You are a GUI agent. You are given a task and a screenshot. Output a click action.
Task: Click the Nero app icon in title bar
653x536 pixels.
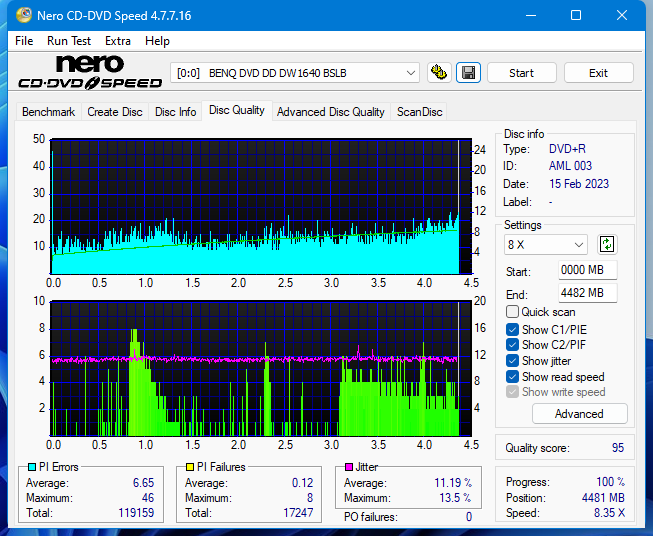pos(24,16)
